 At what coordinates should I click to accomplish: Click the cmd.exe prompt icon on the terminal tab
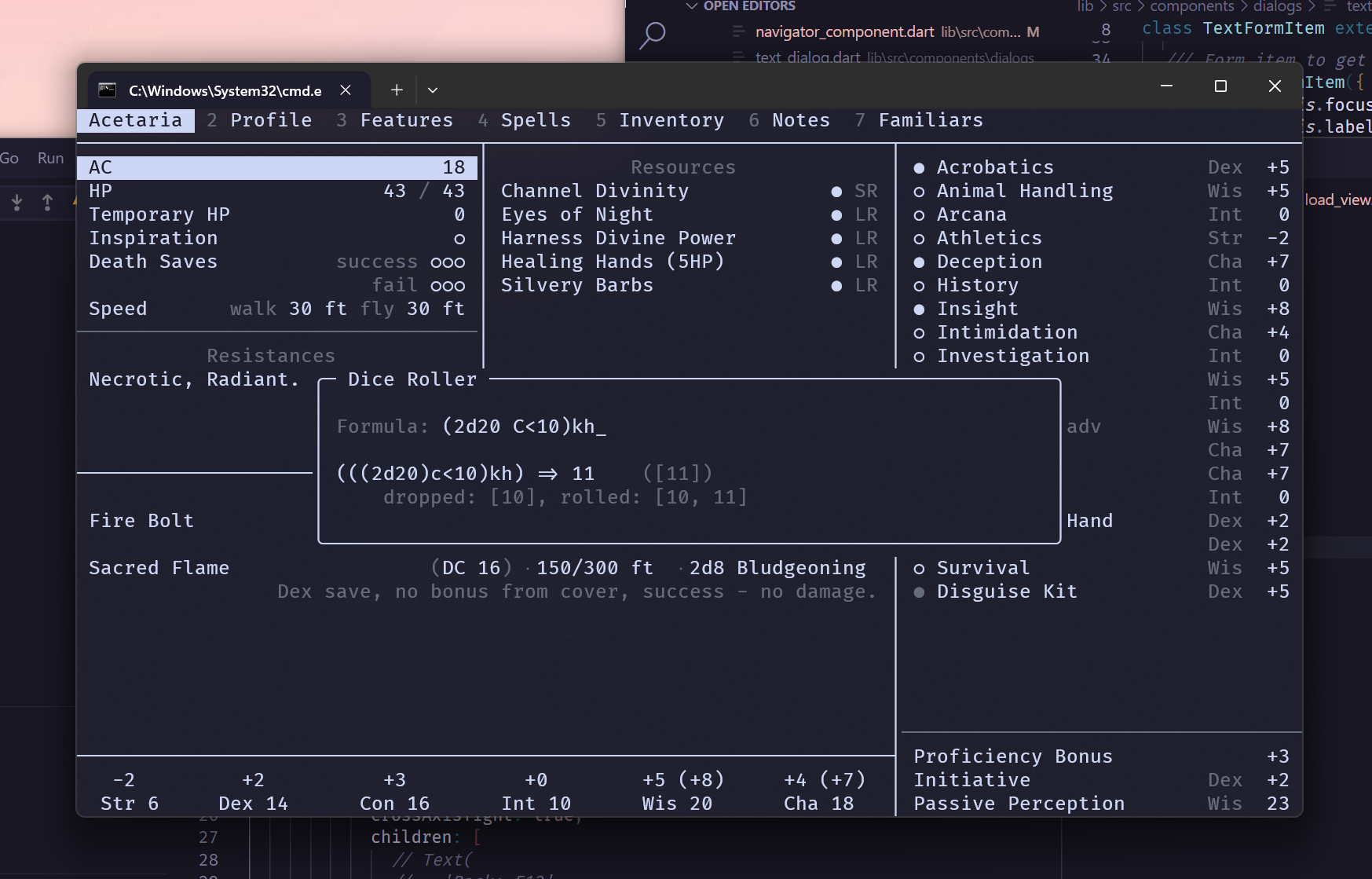pos(108,90)
